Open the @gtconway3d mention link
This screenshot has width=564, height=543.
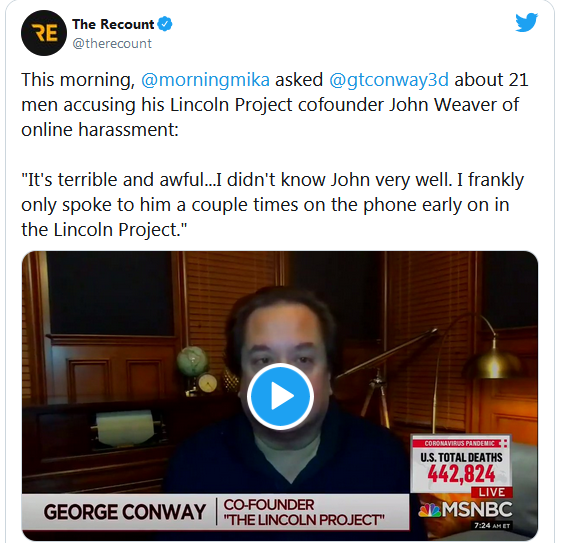[389, 79]
